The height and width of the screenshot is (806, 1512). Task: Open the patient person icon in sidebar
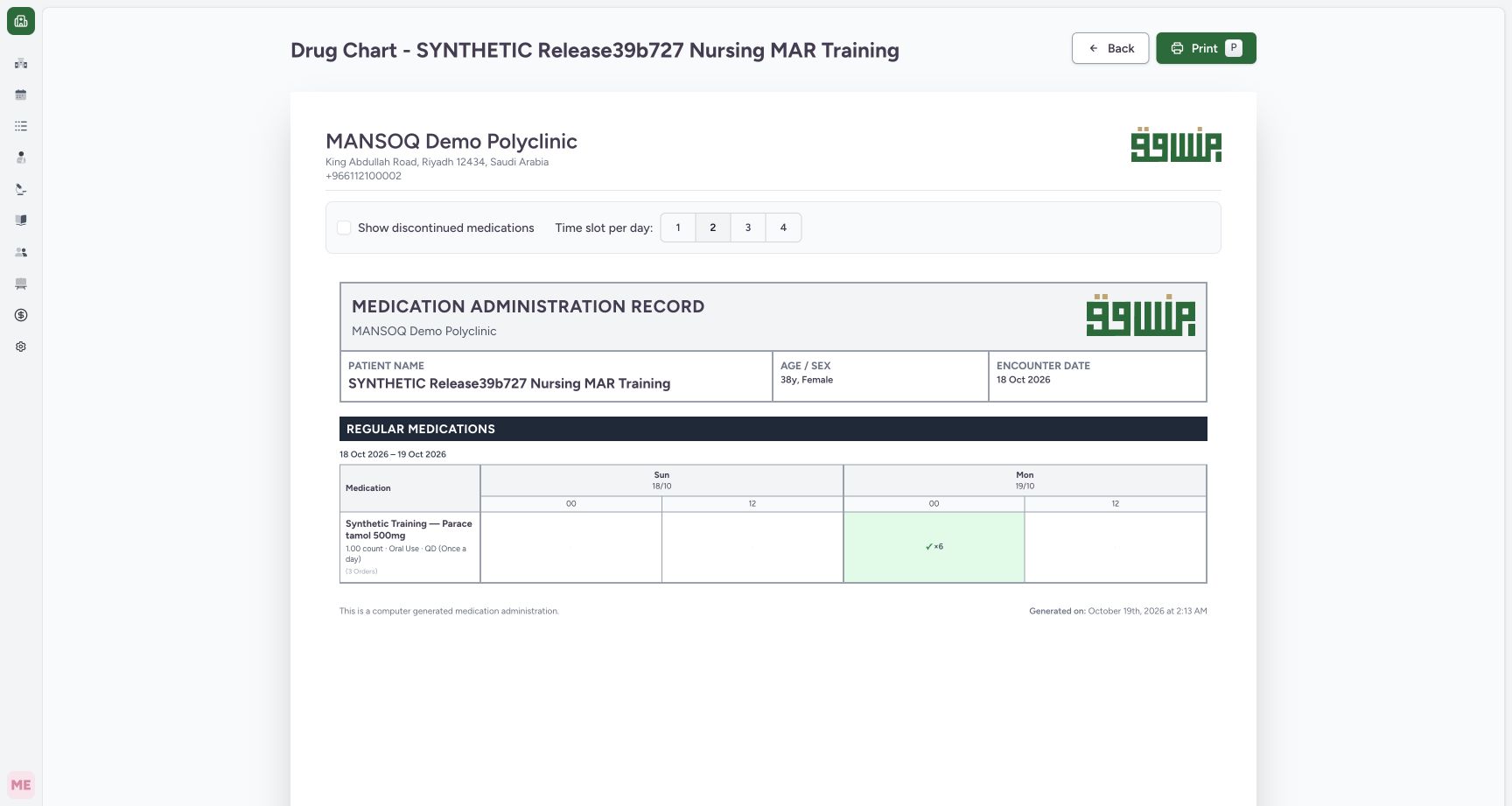click(21, 158)
